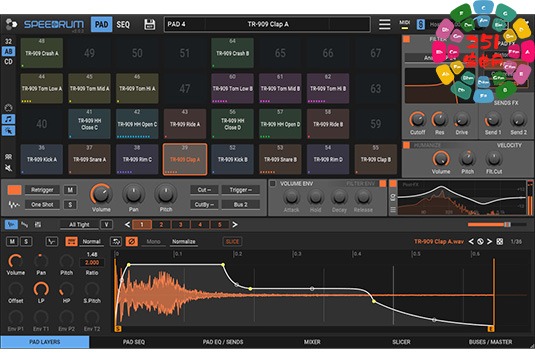Toggle the Filter Env orange button
The height and width of the screenshot is (363, 535).
click(x=383, y=184)
